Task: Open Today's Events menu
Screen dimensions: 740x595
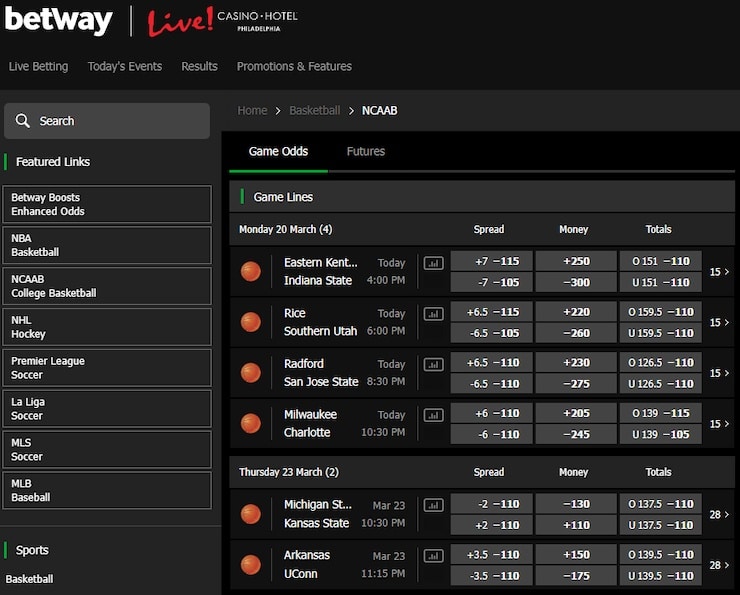Action: click(x=125, y=67)
